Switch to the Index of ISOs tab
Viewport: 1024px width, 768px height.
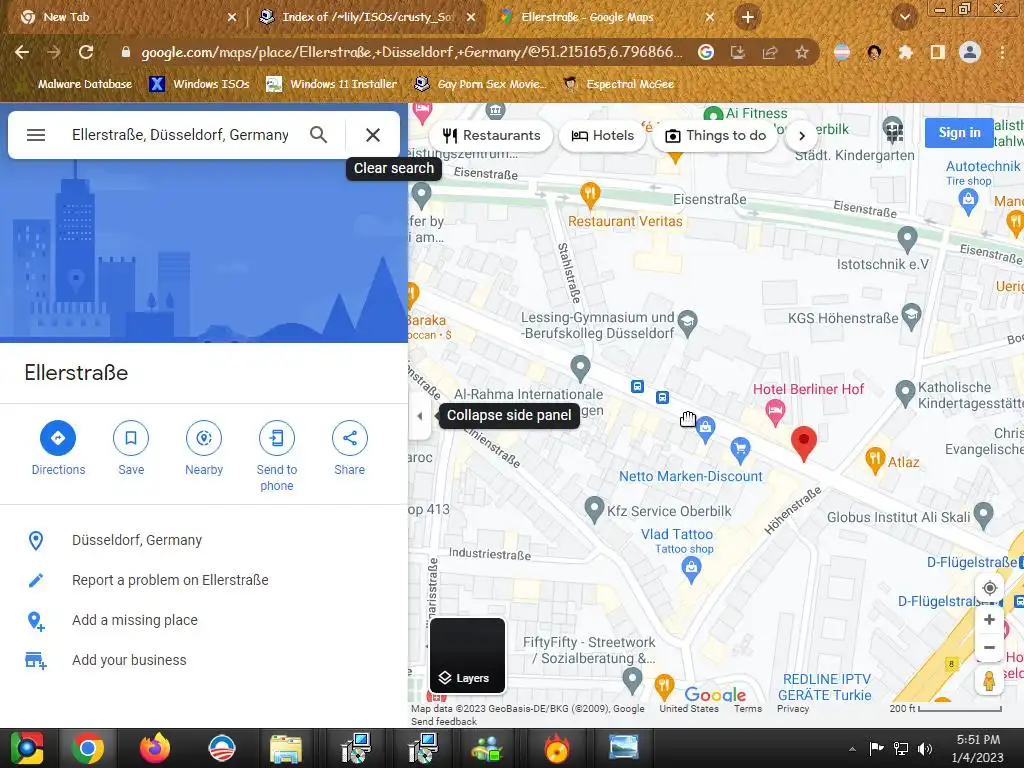[368, 17]
